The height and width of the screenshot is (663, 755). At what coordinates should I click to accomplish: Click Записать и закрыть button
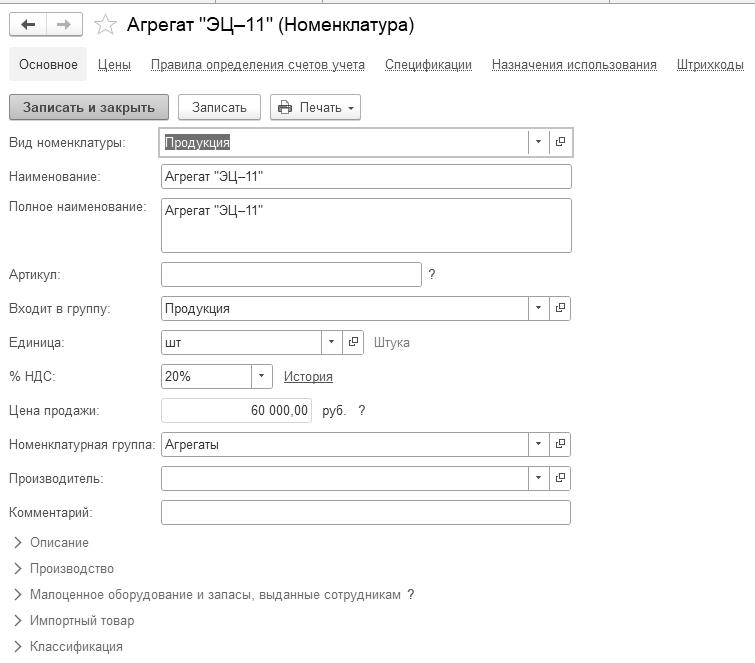click(89, 107)
